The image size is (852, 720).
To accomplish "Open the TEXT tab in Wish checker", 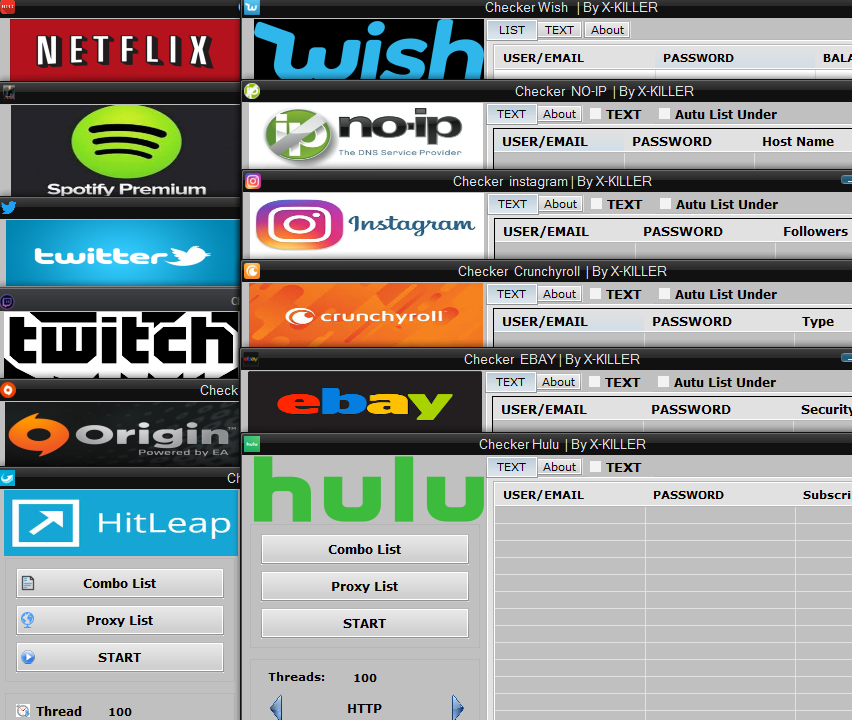I will tap(559, 30).
